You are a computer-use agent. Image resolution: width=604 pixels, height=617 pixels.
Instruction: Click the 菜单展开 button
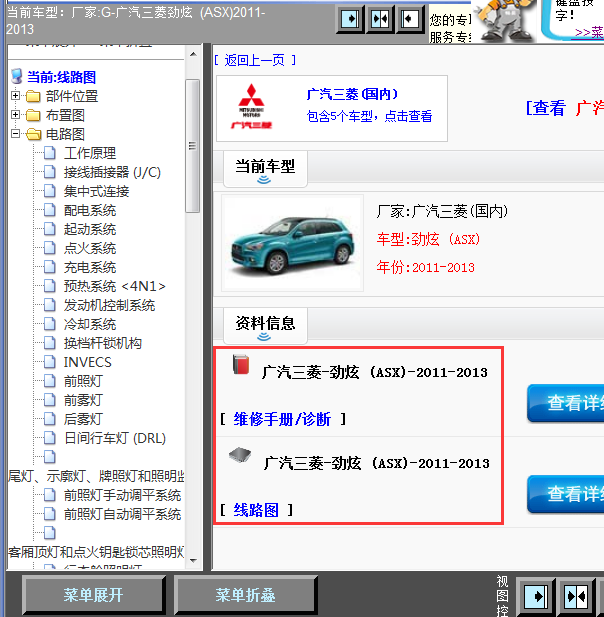point(94,595)
